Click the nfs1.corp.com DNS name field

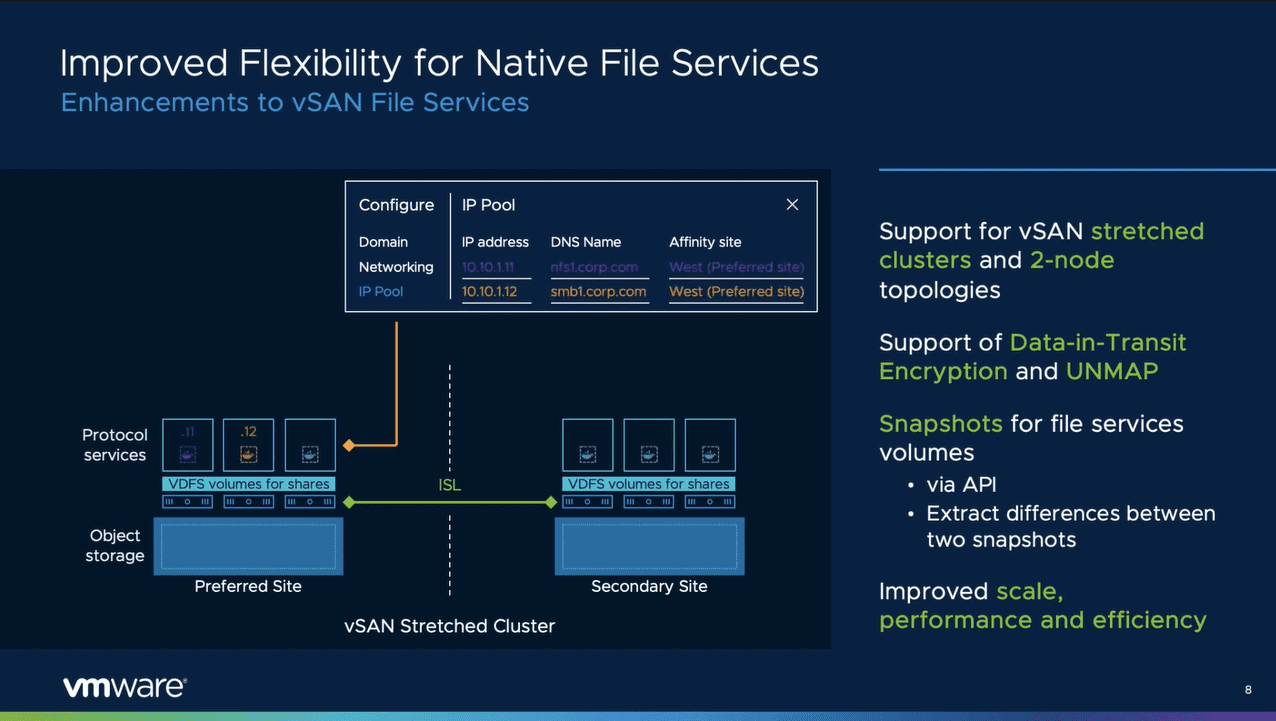[599, 268]
